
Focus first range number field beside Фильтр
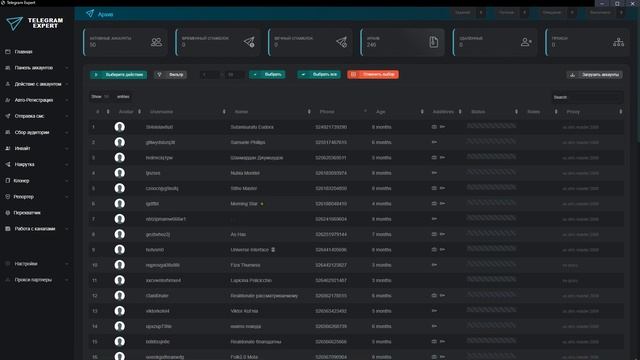[210, 75]
